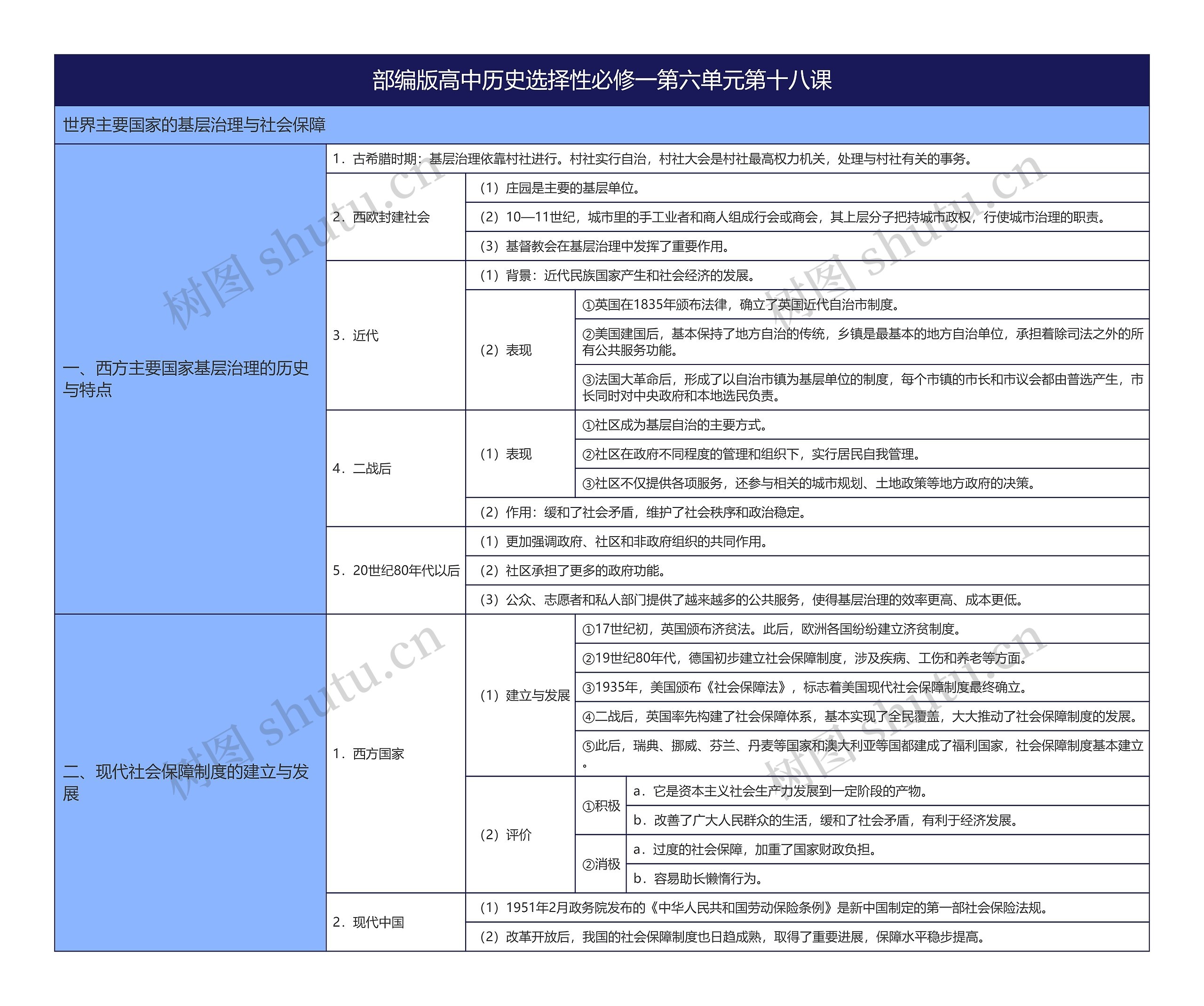Screen dimensions: 1204x1006
Task: Click the cell 4．二战后
Action: [396, 468]
